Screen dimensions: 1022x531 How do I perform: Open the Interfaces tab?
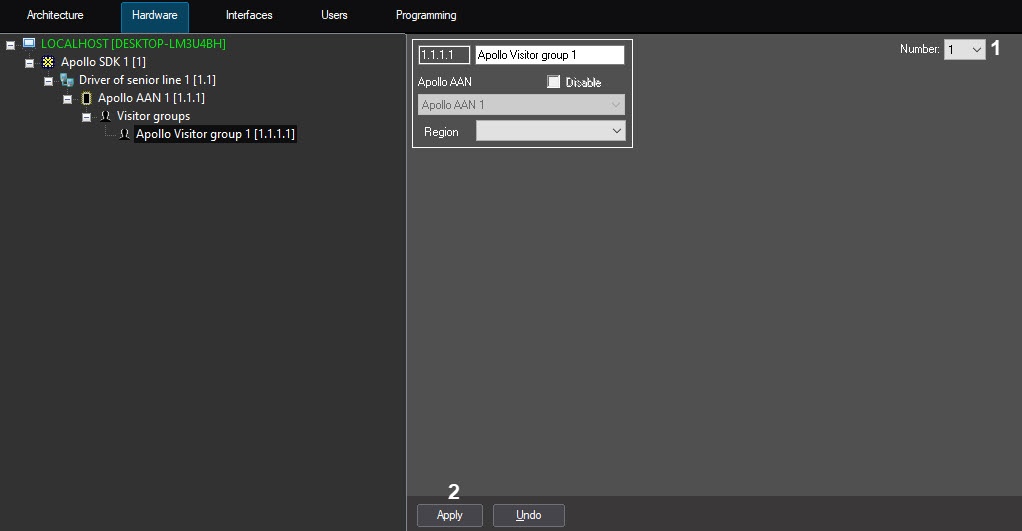[x=249, y=15]
